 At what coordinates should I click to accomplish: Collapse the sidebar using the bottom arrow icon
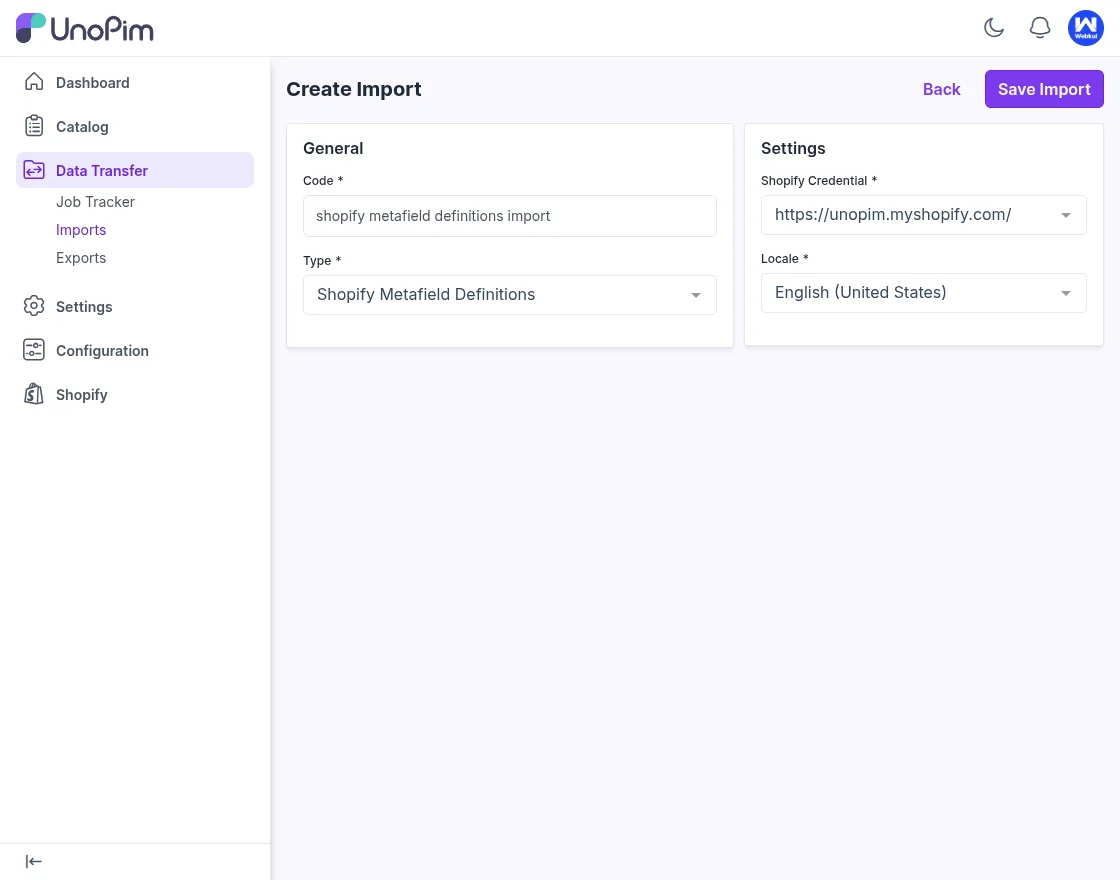(33, 861)
